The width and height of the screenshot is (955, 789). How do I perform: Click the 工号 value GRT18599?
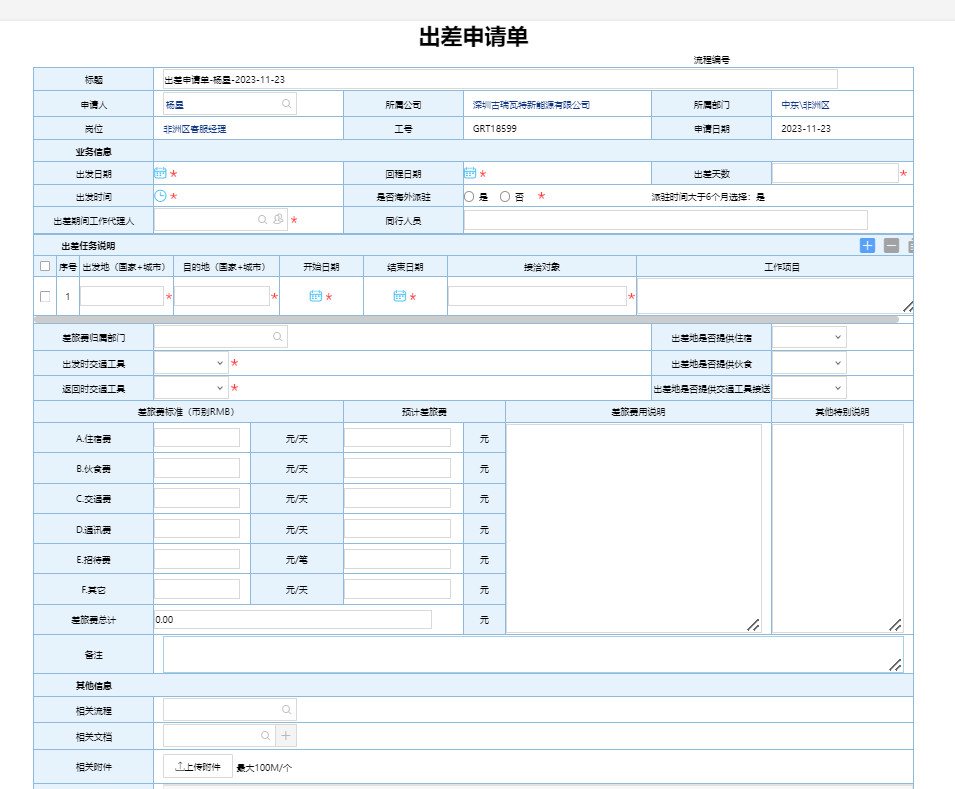click(x=495, y=129)
